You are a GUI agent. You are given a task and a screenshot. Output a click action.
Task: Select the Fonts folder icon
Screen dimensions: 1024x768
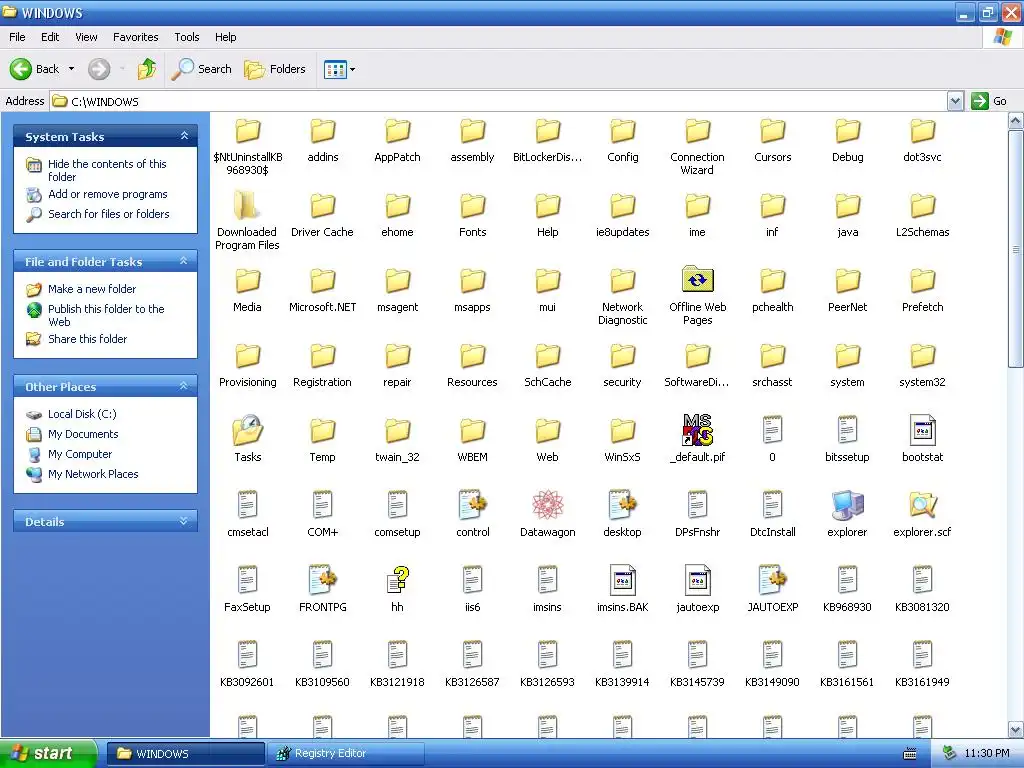tap(472, 205)
